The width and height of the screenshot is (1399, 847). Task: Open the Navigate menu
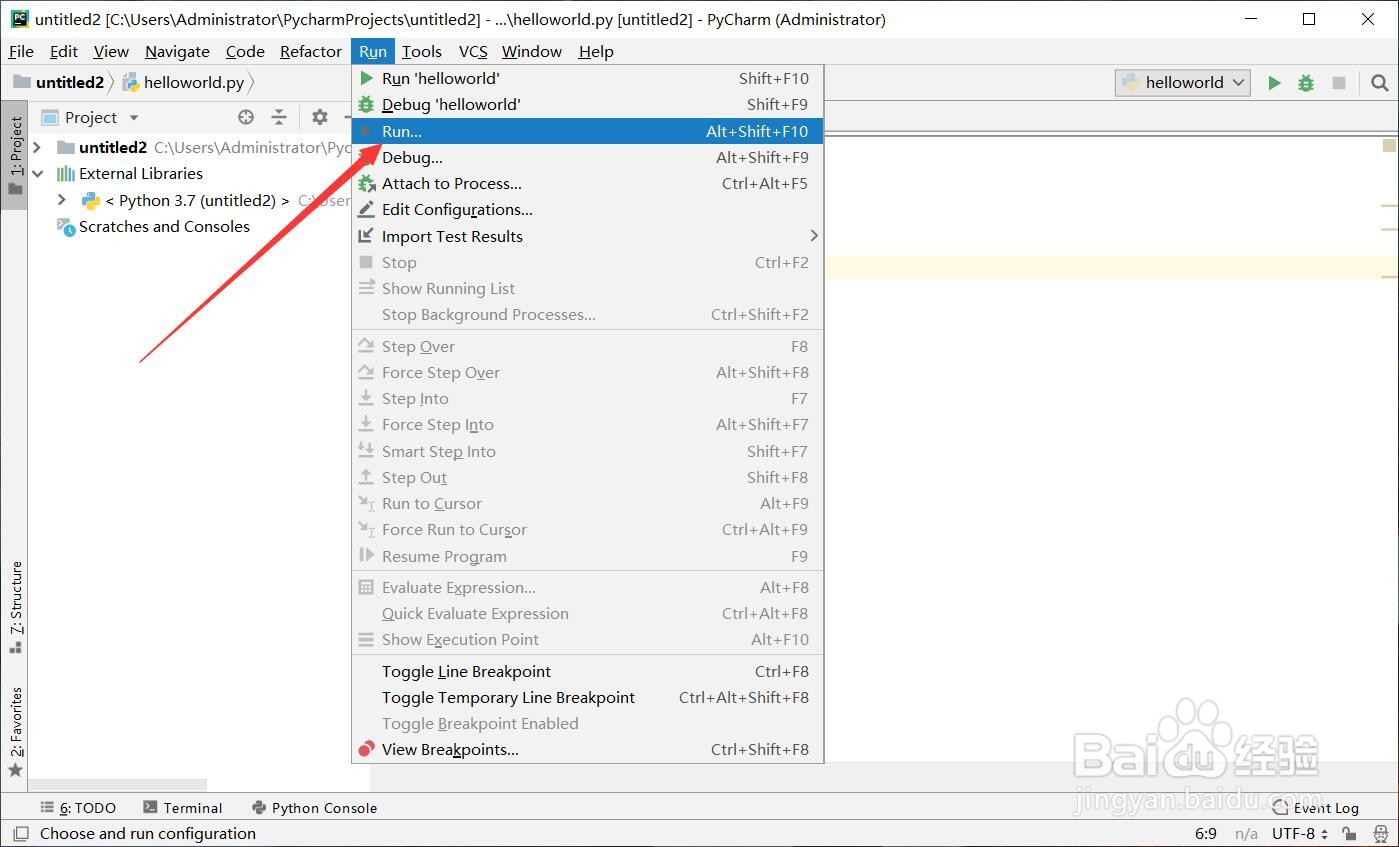(x=177, y=51)
